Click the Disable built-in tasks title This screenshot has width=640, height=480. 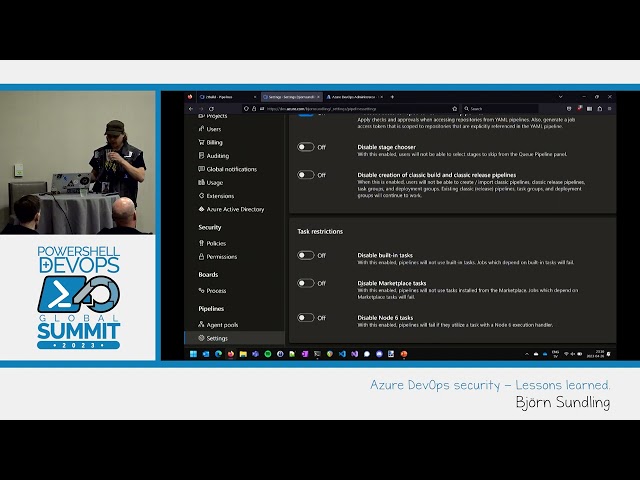pyautogui.click(x=385, y=255)
